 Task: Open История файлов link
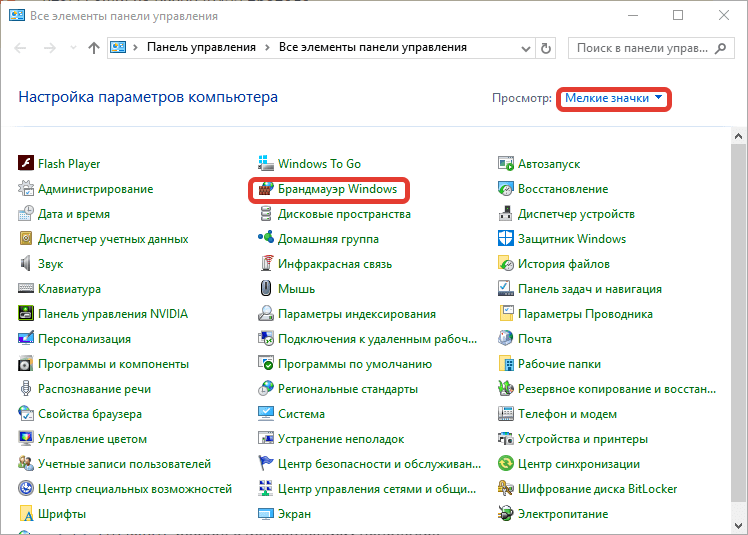[564, 263]
